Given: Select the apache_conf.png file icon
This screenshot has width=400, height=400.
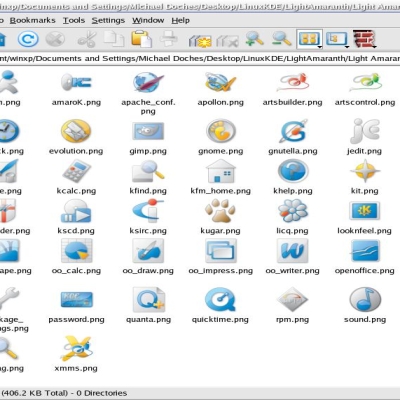Looking at the screenshot, I should [148, 82].
